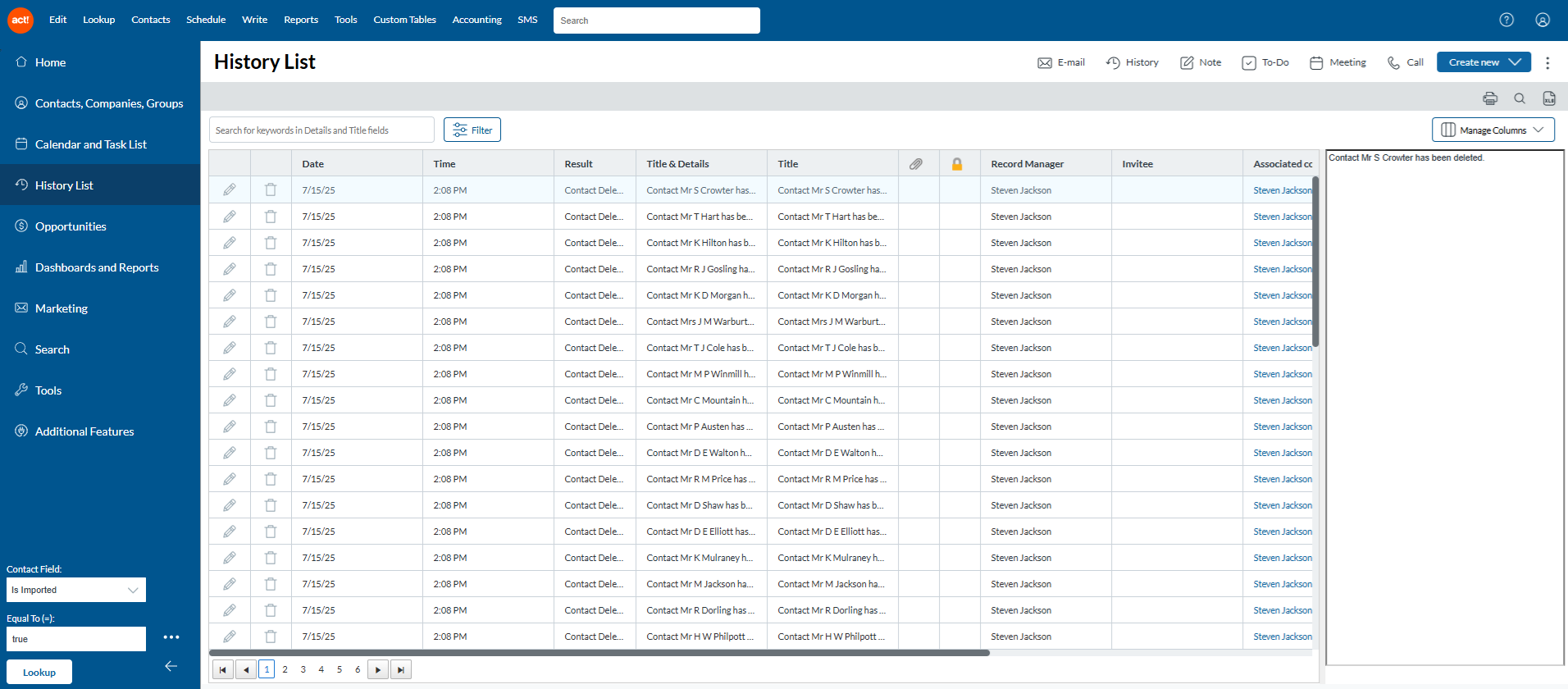1568x689 pixels.
Task: Export the history list to Excel
Action: click(x=1549, y=98)
